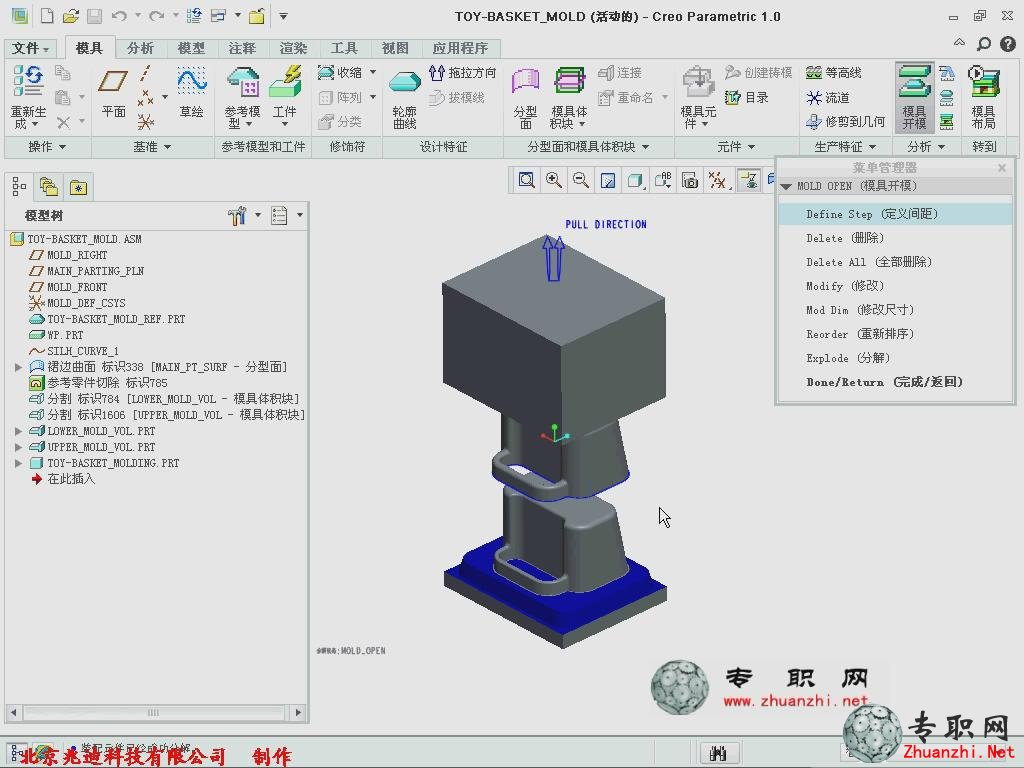
Task: Switch to the 渲染 ribbon tab
Action: (293, 48)
